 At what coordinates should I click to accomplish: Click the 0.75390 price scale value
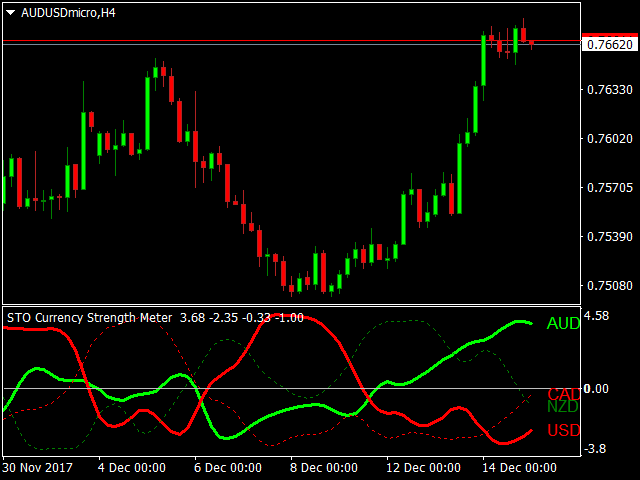click(610, 236)
